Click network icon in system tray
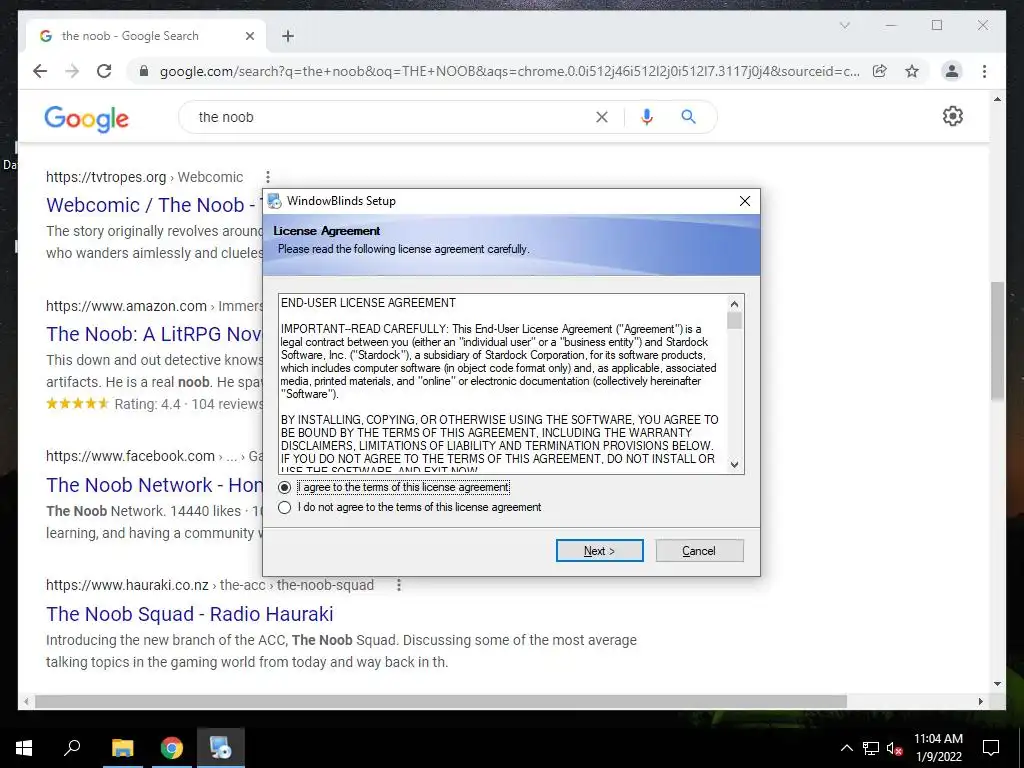Viewport: 1024px width, 768px height. pos(871,748)
